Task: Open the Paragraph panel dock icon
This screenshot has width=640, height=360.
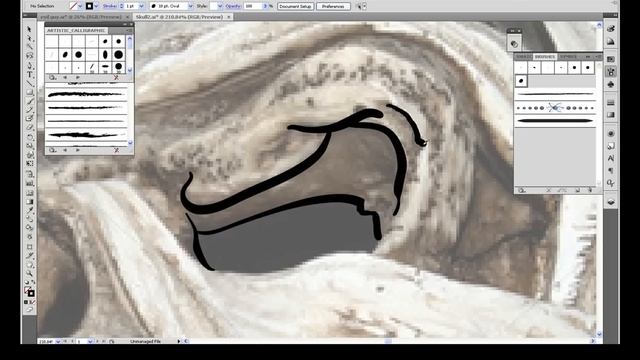Action: coord(611,171)
